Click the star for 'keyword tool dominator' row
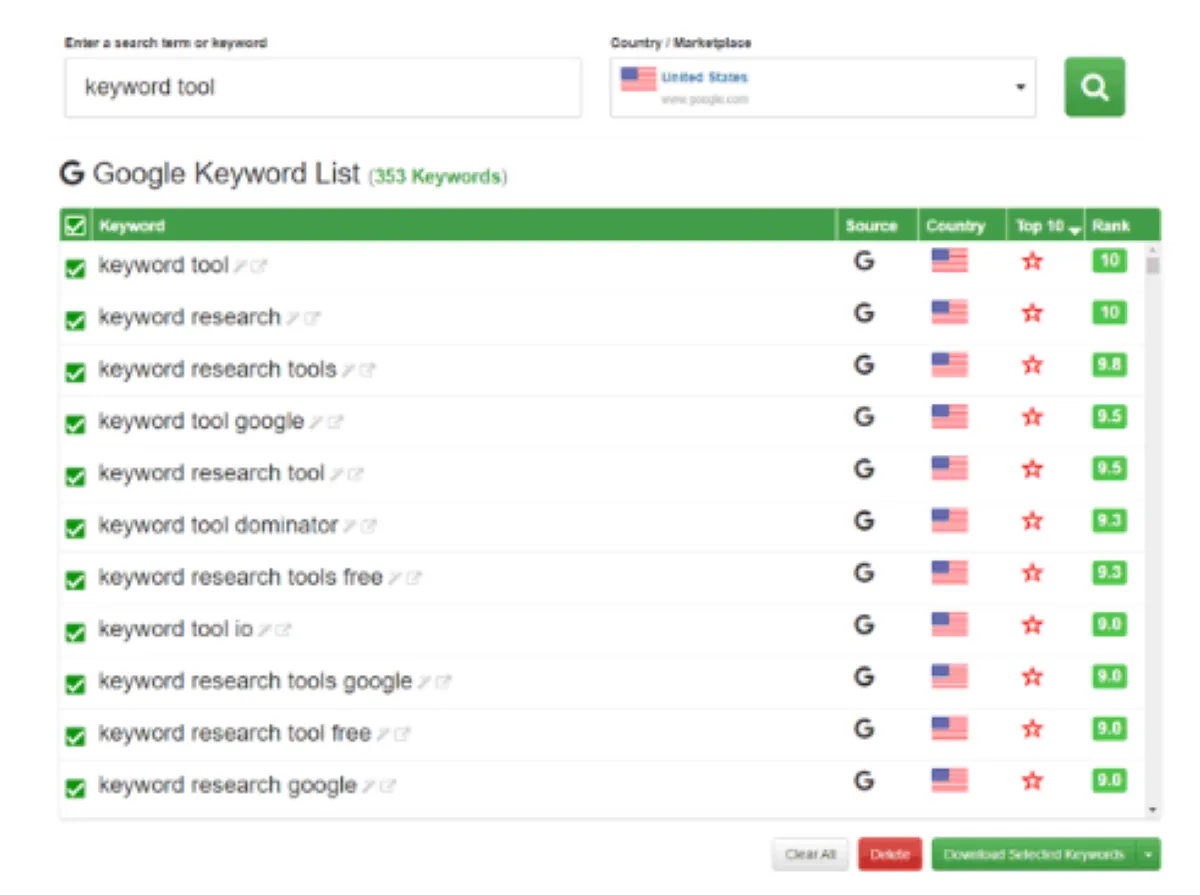 pos(1032,522)
